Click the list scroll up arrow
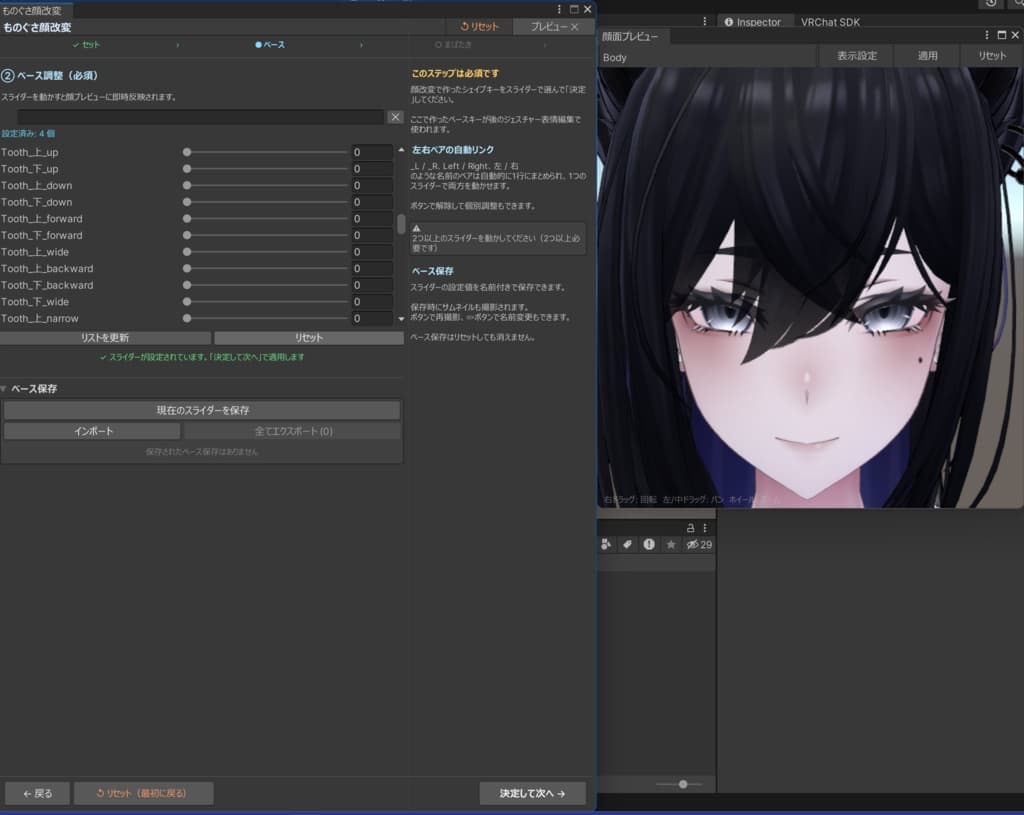This screenshot has height=815, width=1024. (401, 150)
